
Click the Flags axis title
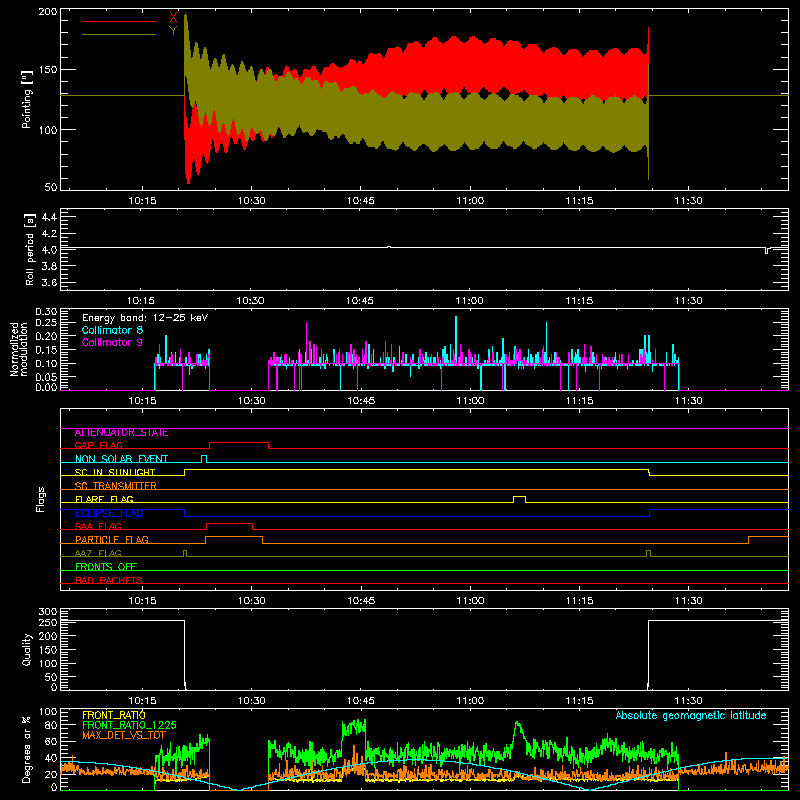tap(40, 499)
